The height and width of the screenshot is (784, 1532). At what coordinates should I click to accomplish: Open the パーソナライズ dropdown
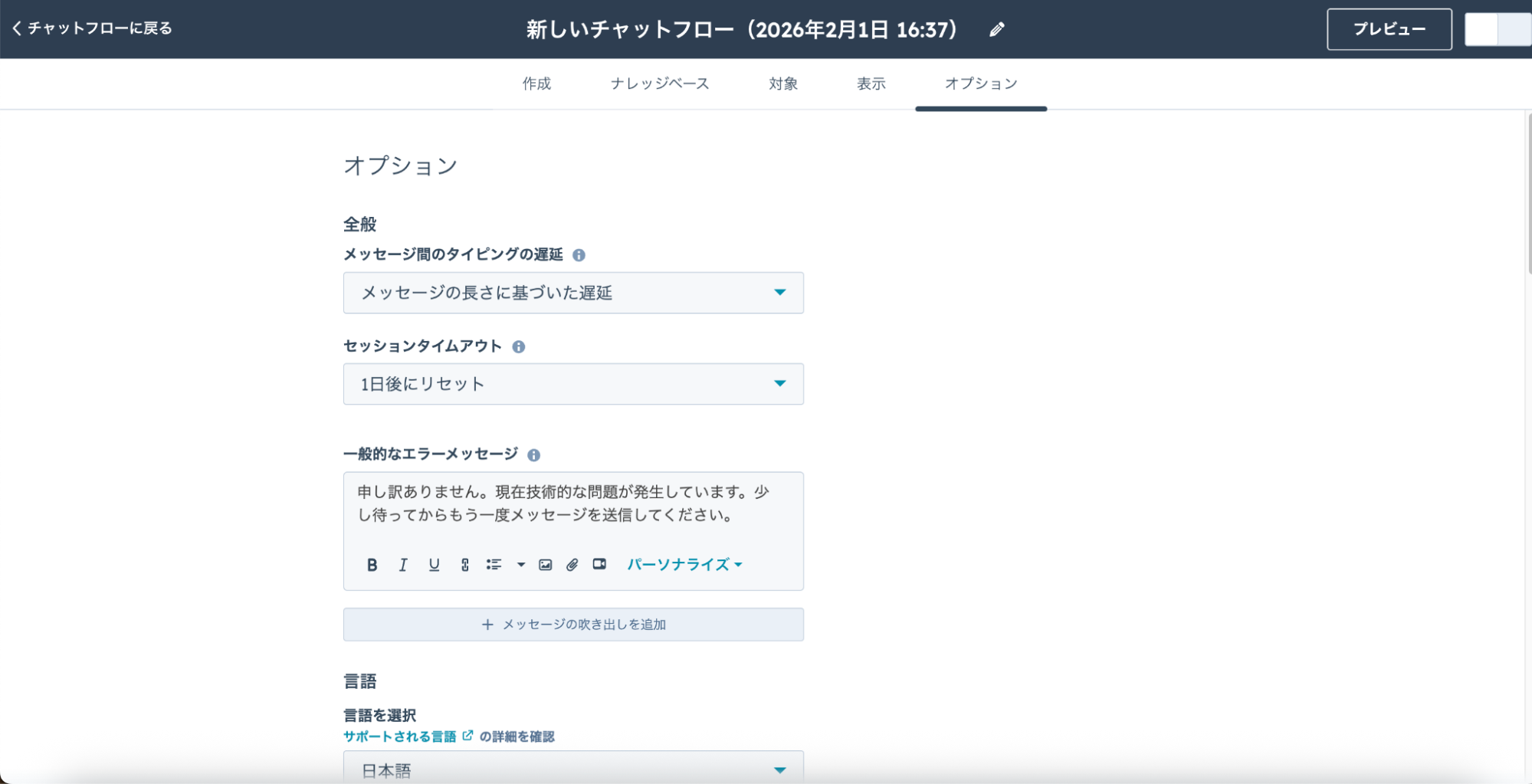[684, 565]
